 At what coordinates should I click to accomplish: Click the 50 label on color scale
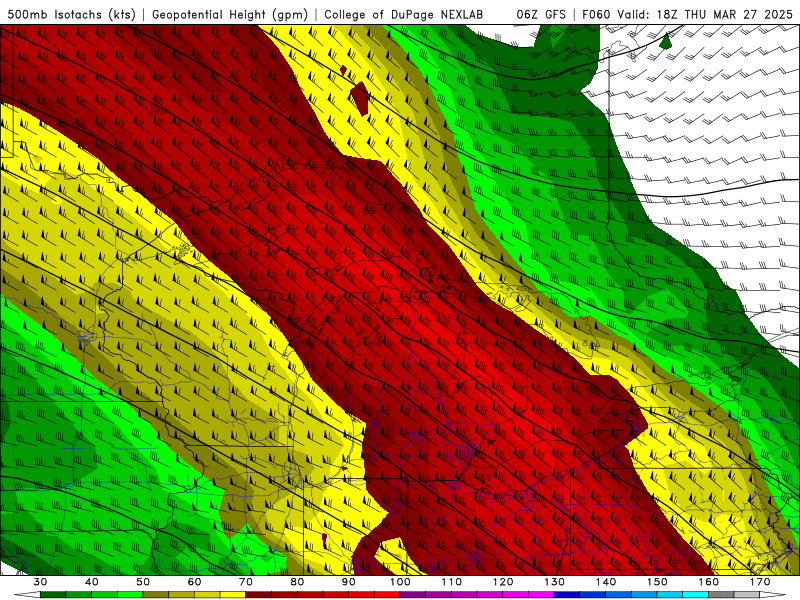point(143,582)
